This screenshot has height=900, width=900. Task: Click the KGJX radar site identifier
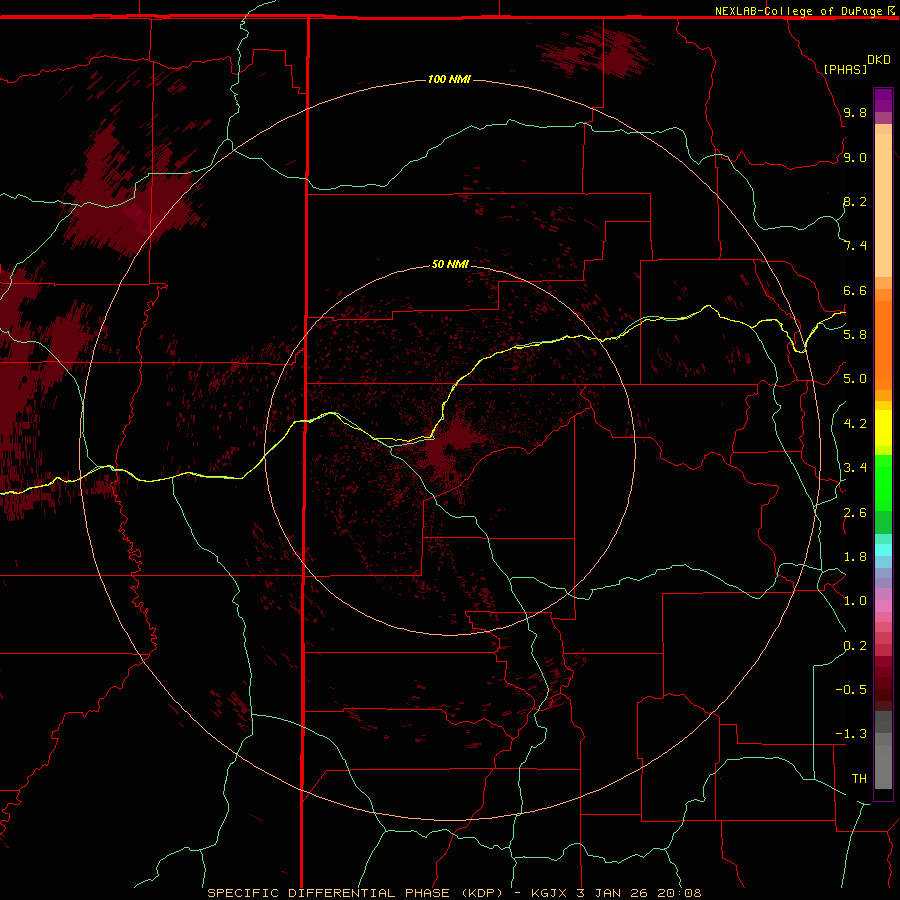pyautogui.click(x=549, y=893)
